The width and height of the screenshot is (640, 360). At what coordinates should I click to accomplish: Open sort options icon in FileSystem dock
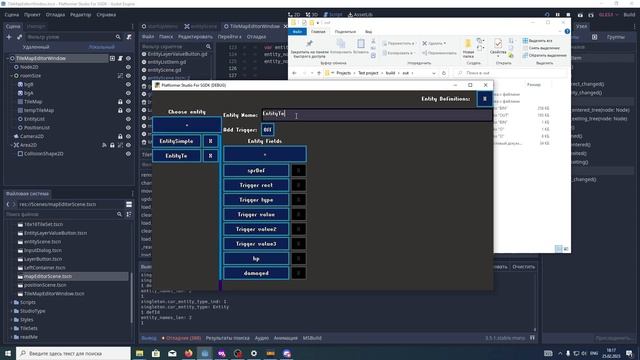pyautogui.click(x=129, y=214)
